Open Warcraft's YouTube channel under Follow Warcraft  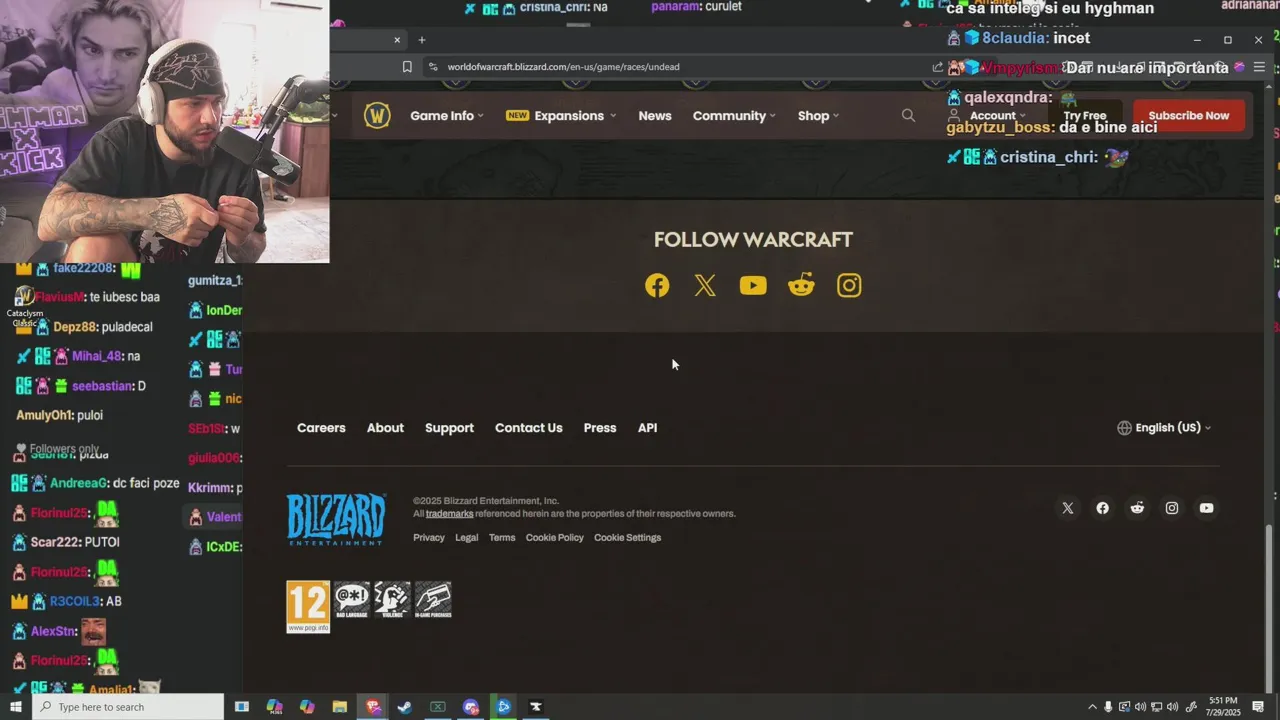(x=753, y=286)
